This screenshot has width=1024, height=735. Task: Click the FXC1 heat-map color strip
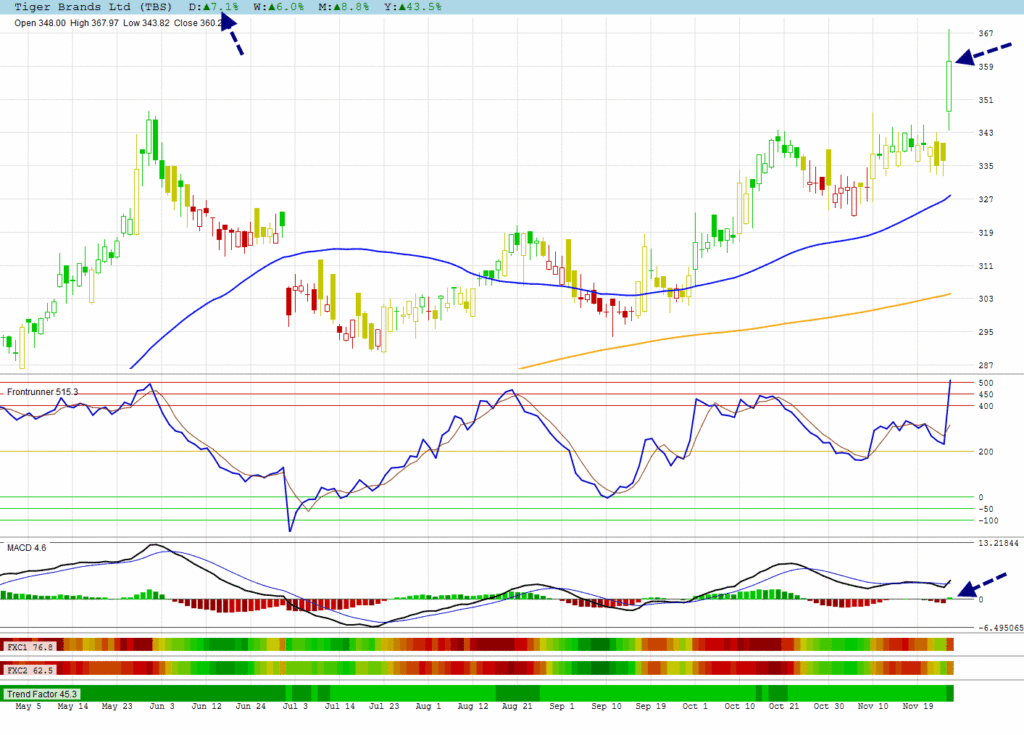[x=500, y=644]
